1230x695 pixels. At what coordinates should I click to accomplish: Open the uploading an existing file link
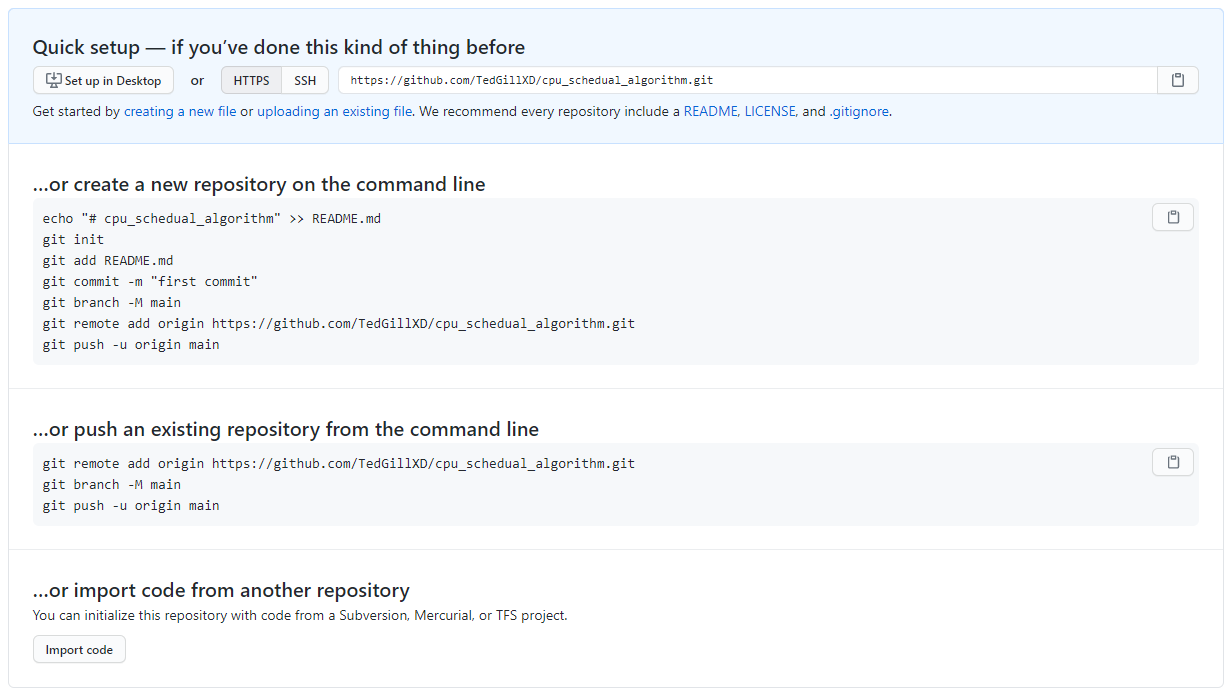(x=335, y=112)
